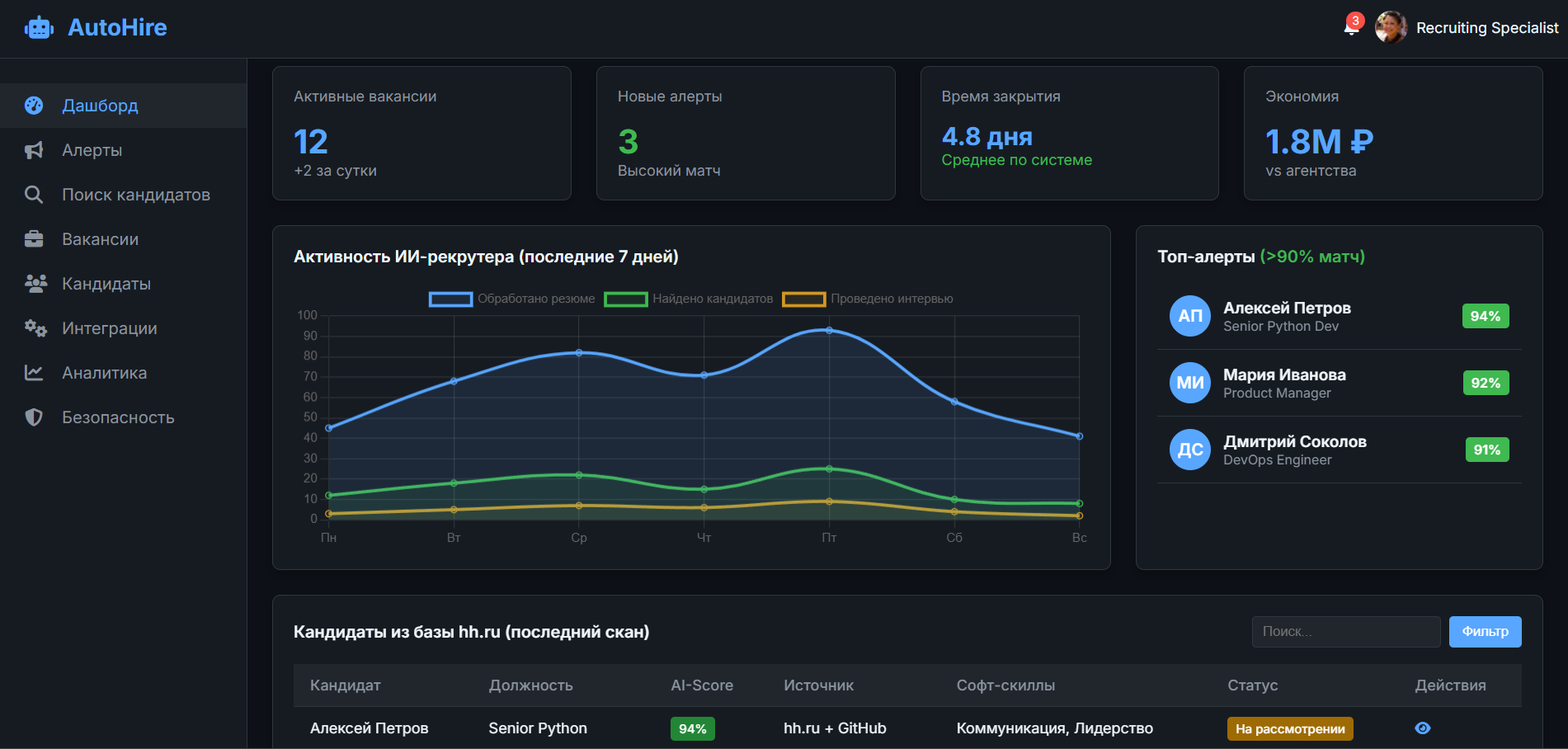The width and height of the screenshot is (1568, 749).
Task: Open the AutoHire robot logo icon
Action: [x=38, y=27]
